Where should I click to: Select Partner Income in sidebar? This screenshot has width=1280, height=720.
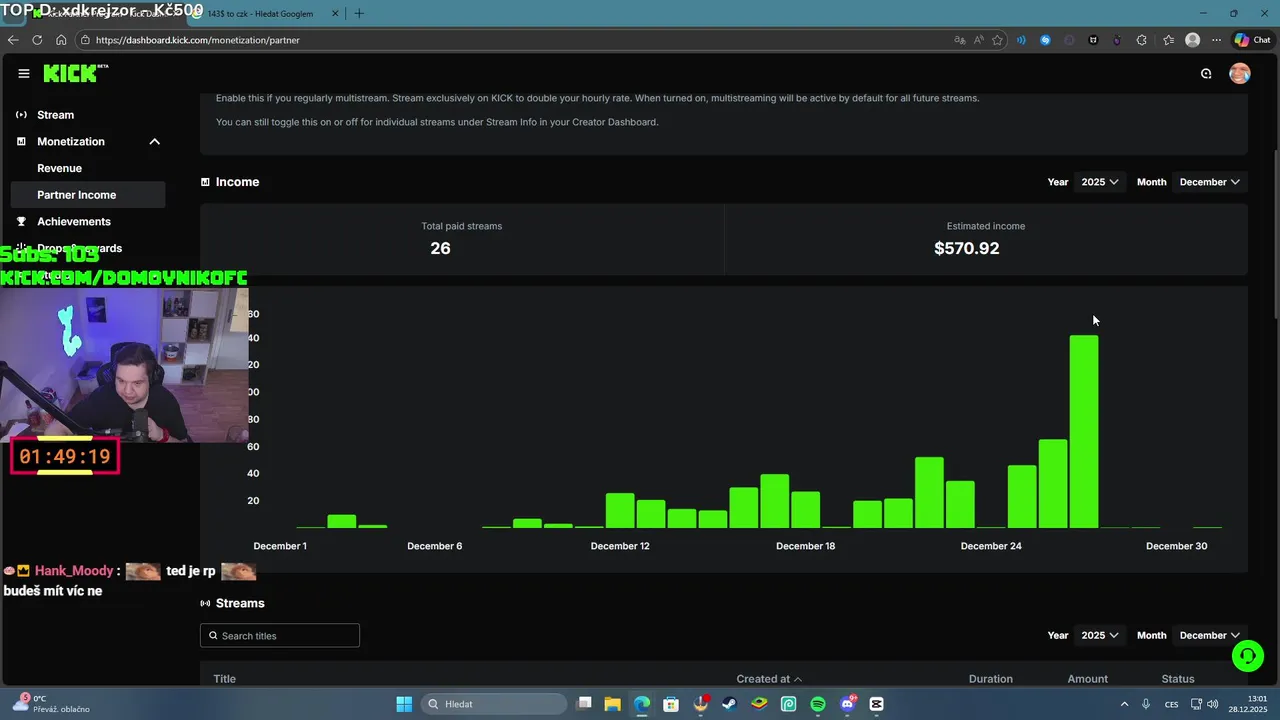pyautogui.click(x=88, y=195)
